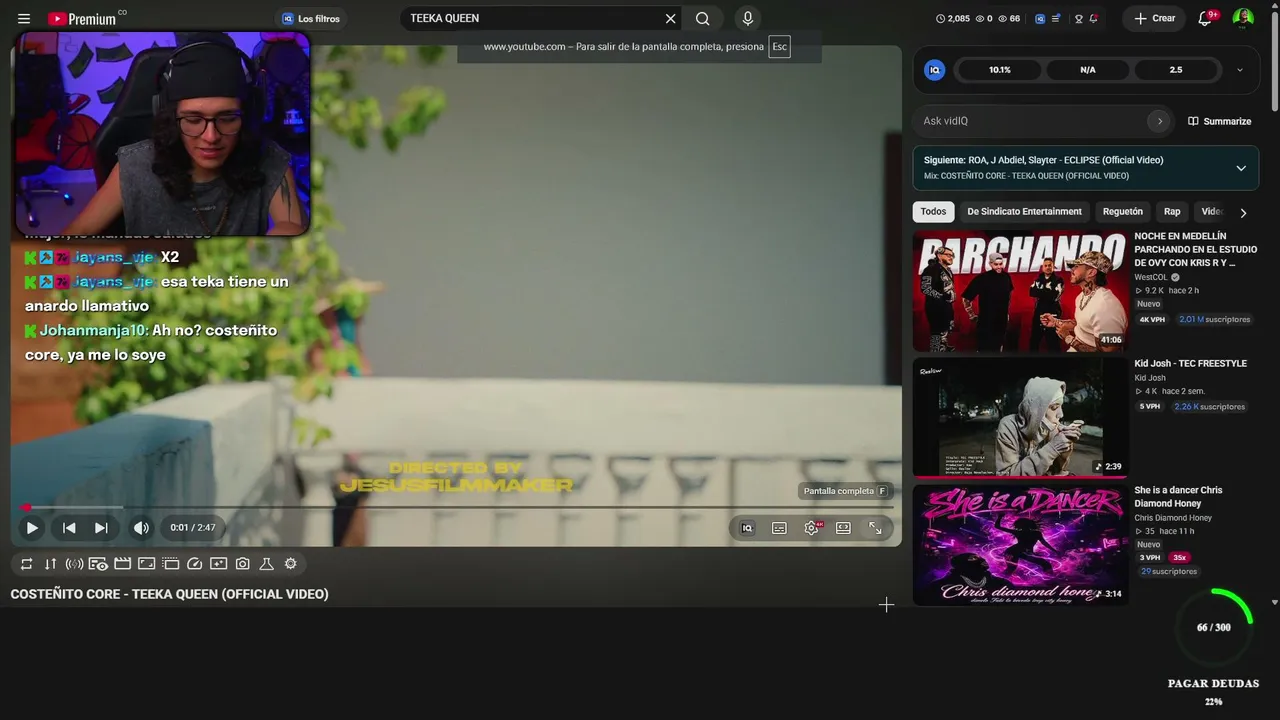The width and height of the screenshot is (1280, 720).
Task: Open Los filtros vidIQ button
Action: click(x=311, y=18)
